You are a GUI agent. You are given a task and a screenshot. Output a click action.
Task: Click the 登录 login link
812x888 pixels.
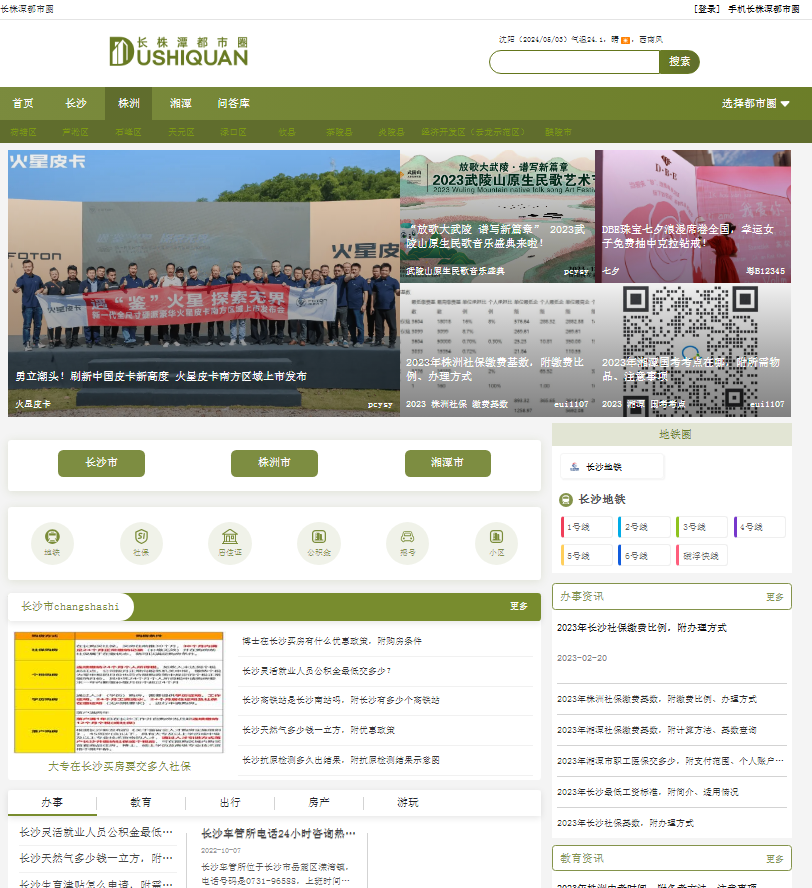707,9
